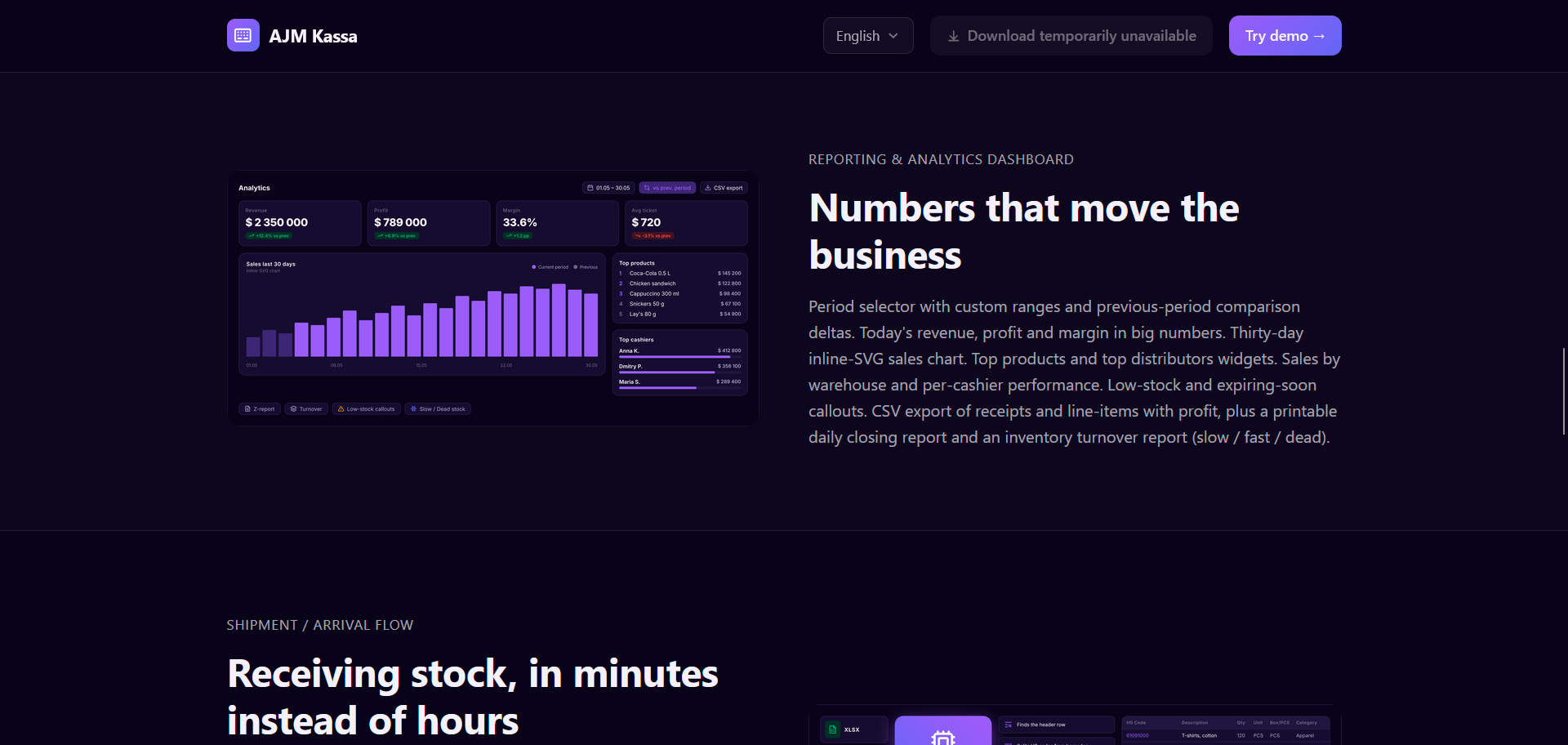Click the Previous legend dot
Screen dimensions: 1568x745
576,267
